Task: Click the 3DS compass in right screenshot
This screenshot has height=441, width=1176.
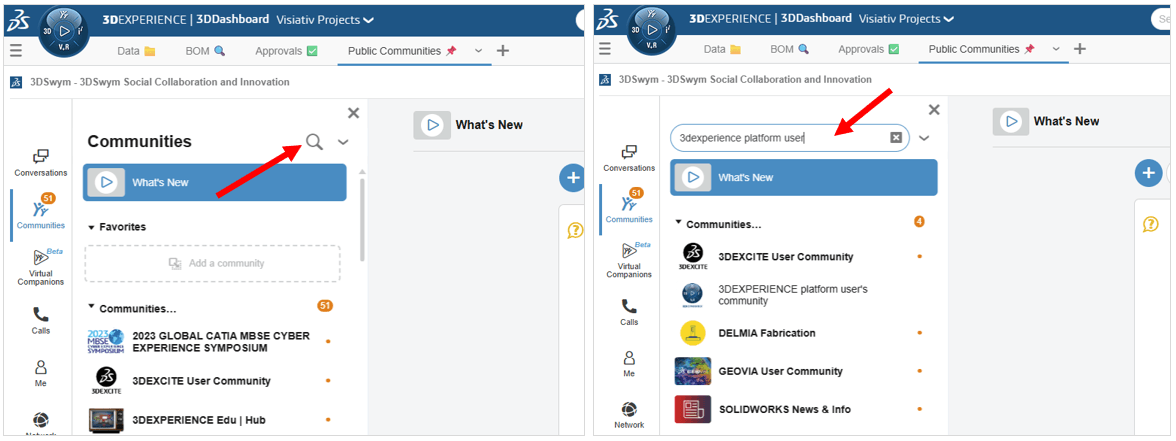Action: pos(652,30)
